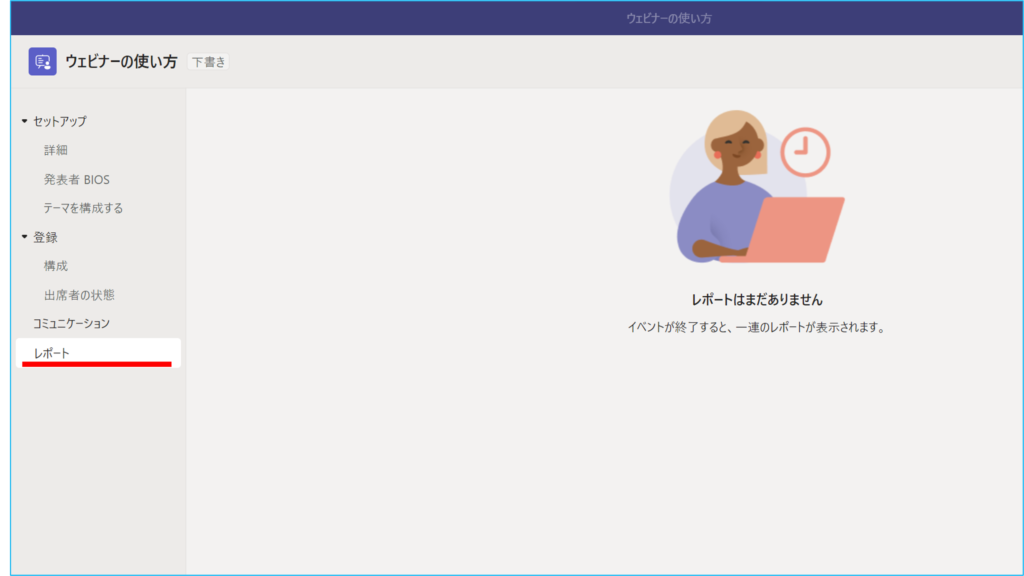Select the セットアップ section label
This screenshot has height=576, width=1024.
(60, 121)
